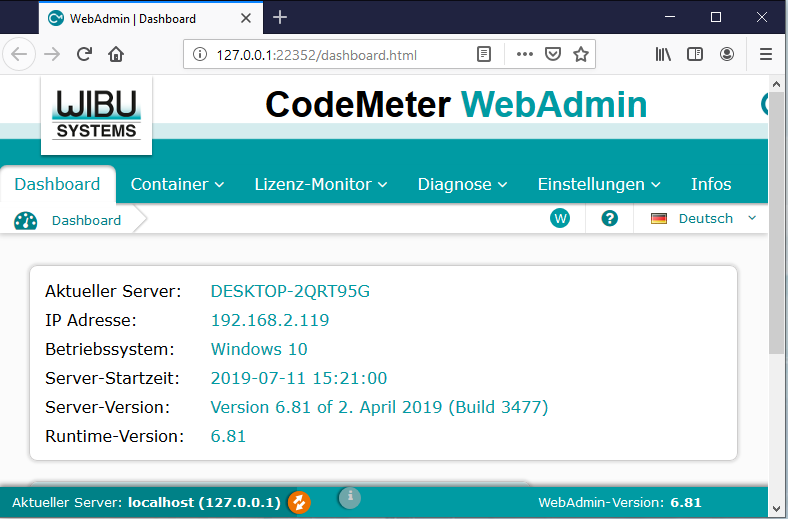Viewport: 788px width, 519px height.
Task: Click server start time 2019-07-11 15:21:00
Action: (x=299, y=378)
